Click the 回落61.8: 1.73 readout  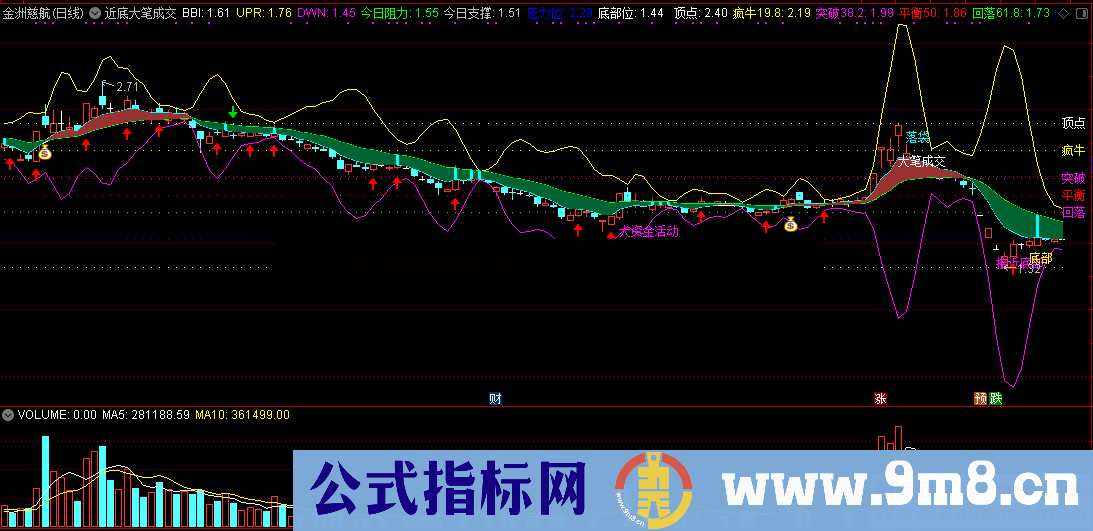tap(1011, 13)
